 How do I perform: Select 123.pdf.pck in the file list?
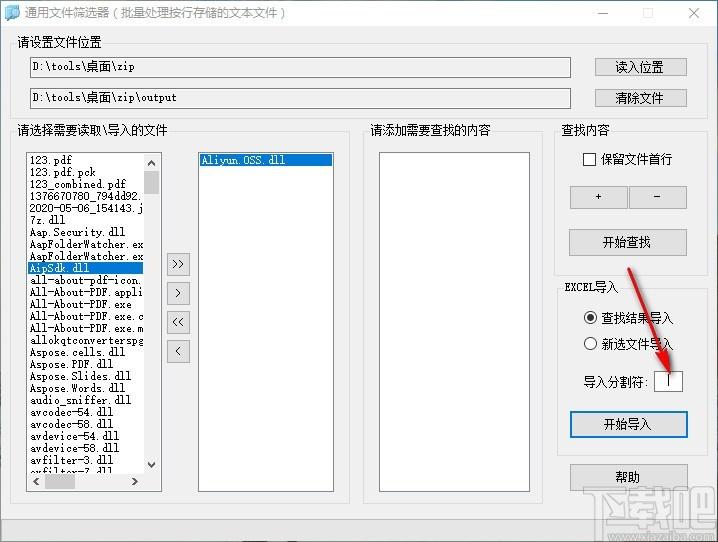(x=86, y=172)
